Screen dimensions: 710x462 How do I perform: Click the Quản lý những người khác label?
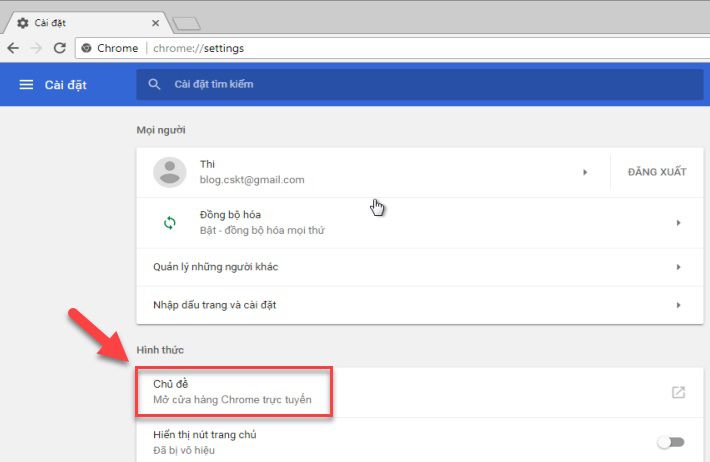[x=216, y=267]
